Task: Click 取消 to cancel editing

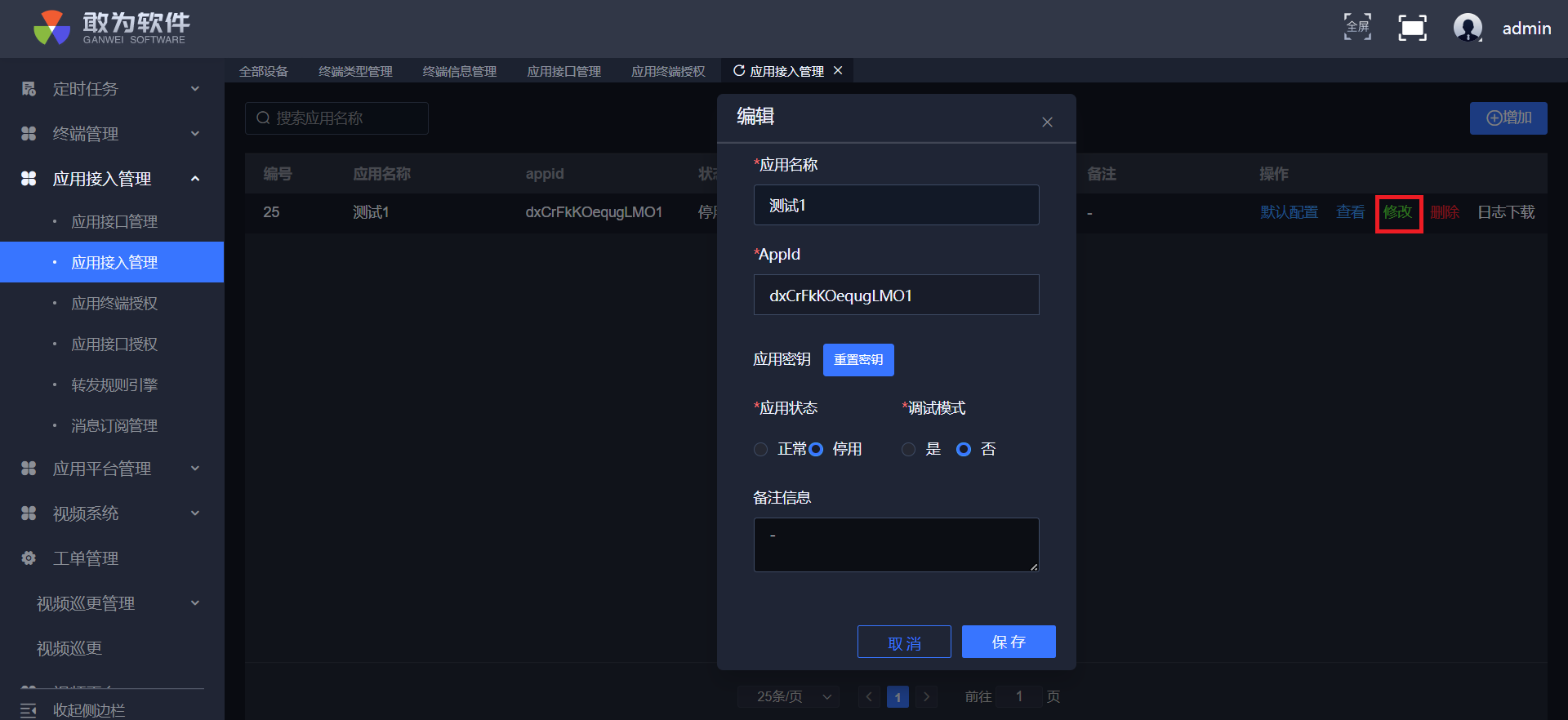Action: 904,642
